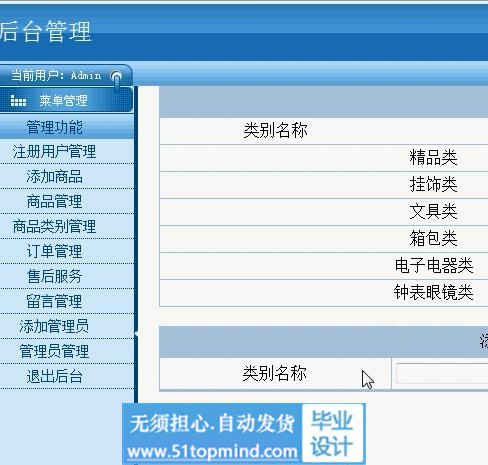Click 退出后台 to log out
Image resolution: width=488 pixels, height=465 pixels.
(54, 376)
